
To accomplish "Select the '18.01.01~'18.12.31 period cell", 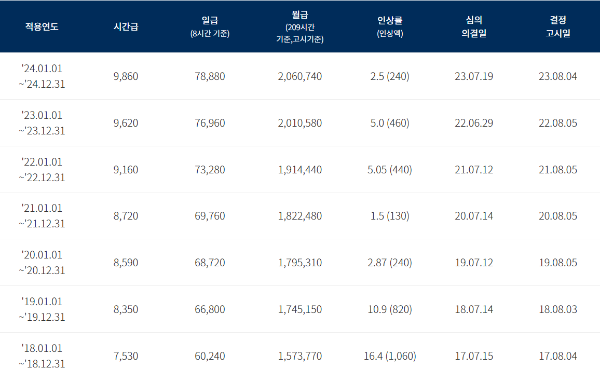I will [x=42, y=356].
